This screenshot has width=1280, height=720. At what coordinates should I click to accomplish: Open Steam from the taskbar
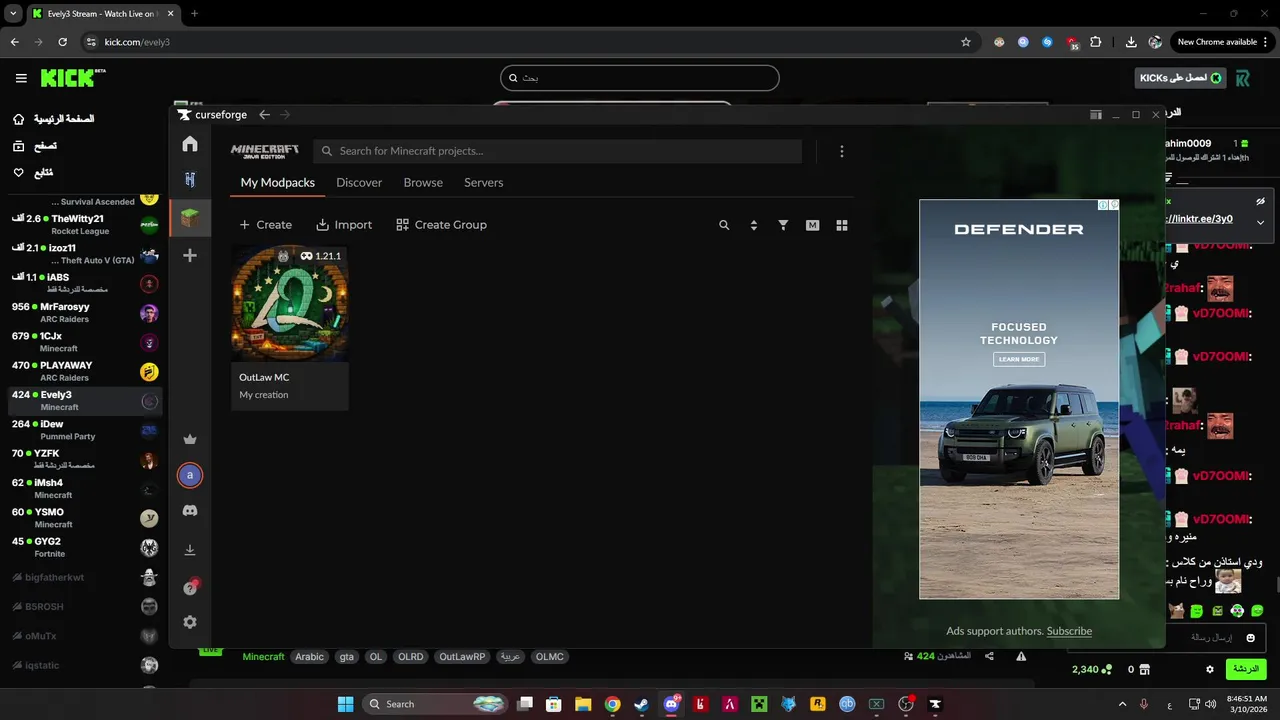tap(641, 704)
